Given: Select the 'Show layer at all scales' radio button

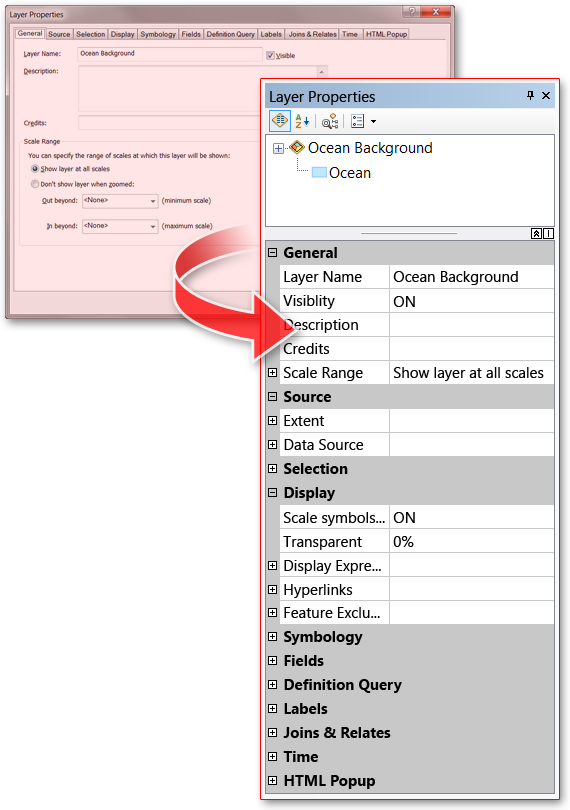Looking at the screenshot, I should pos(35,169).
